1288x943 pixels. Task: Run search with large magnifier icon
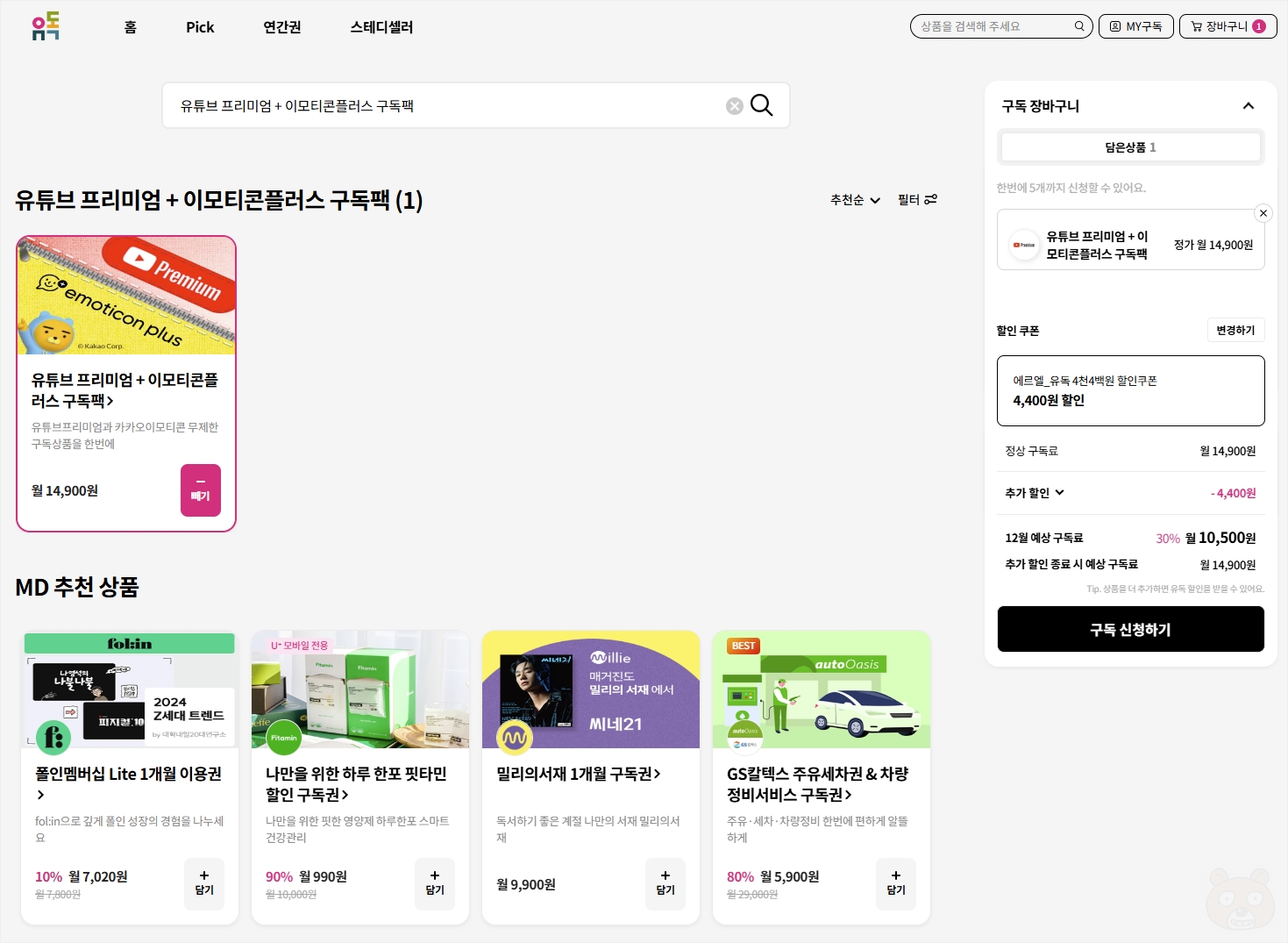762,105
